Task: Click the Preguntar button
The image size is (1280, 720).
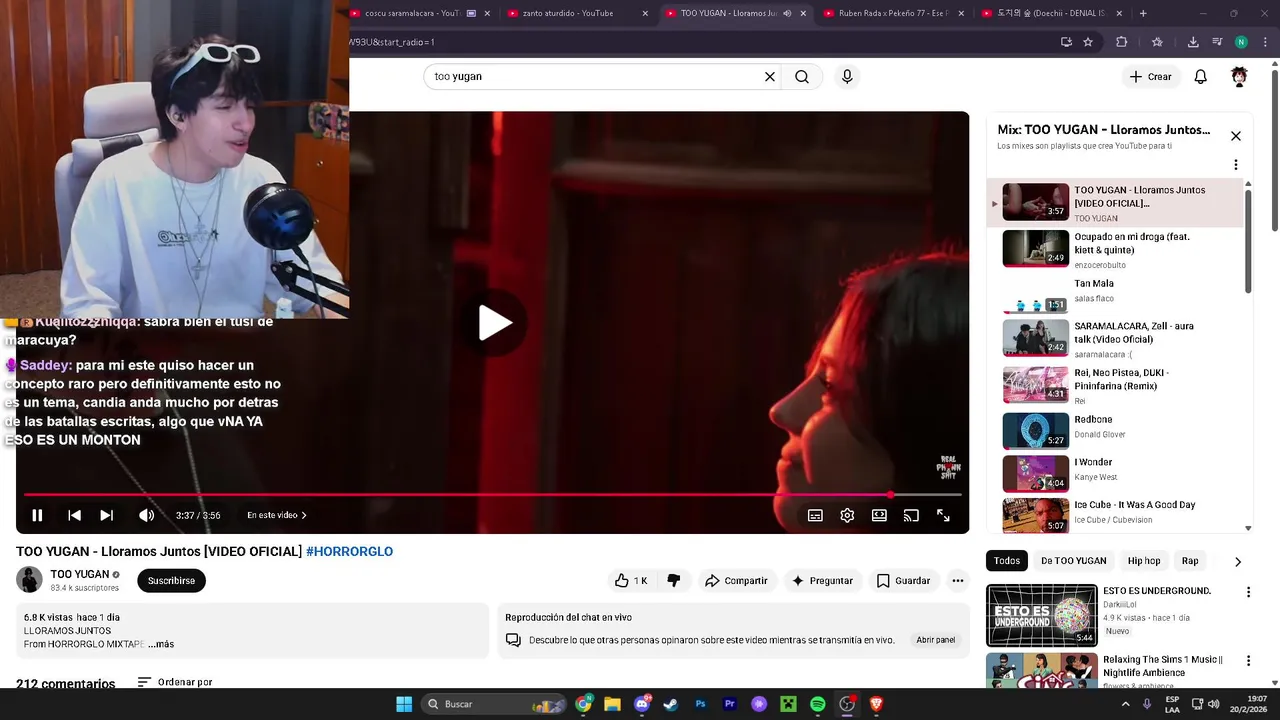Action: pyautogui.click(x=822, y=580)
